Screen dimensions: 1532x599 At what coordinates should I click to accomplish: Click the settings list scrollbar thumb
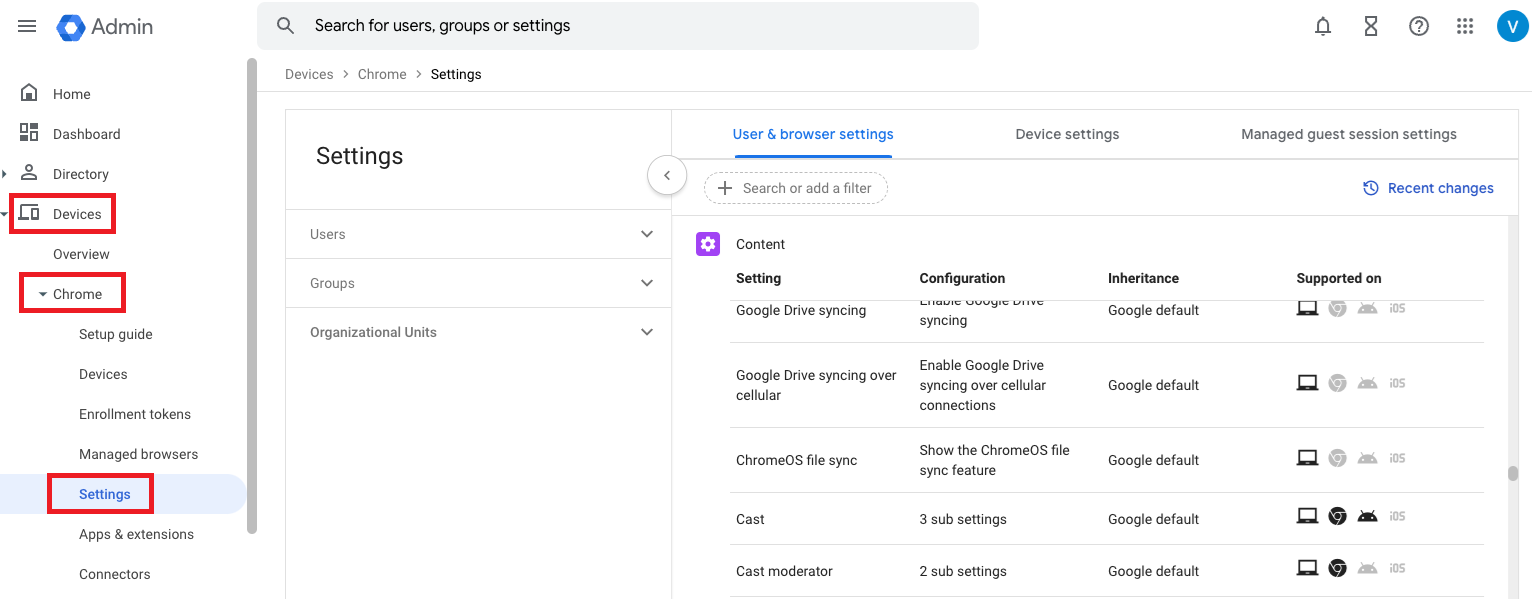[x=1513, y=474]
